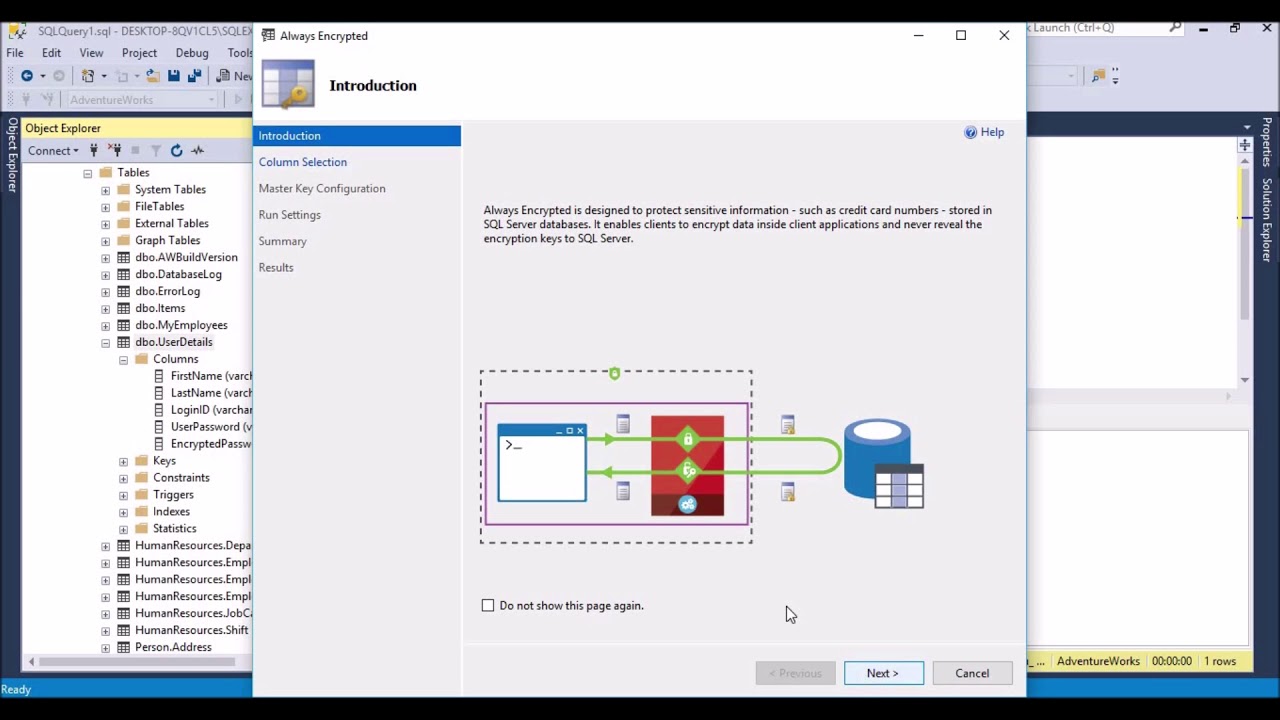Open the Project menu
This screenshot has width=1280, height=720.
tap(139, 53)
